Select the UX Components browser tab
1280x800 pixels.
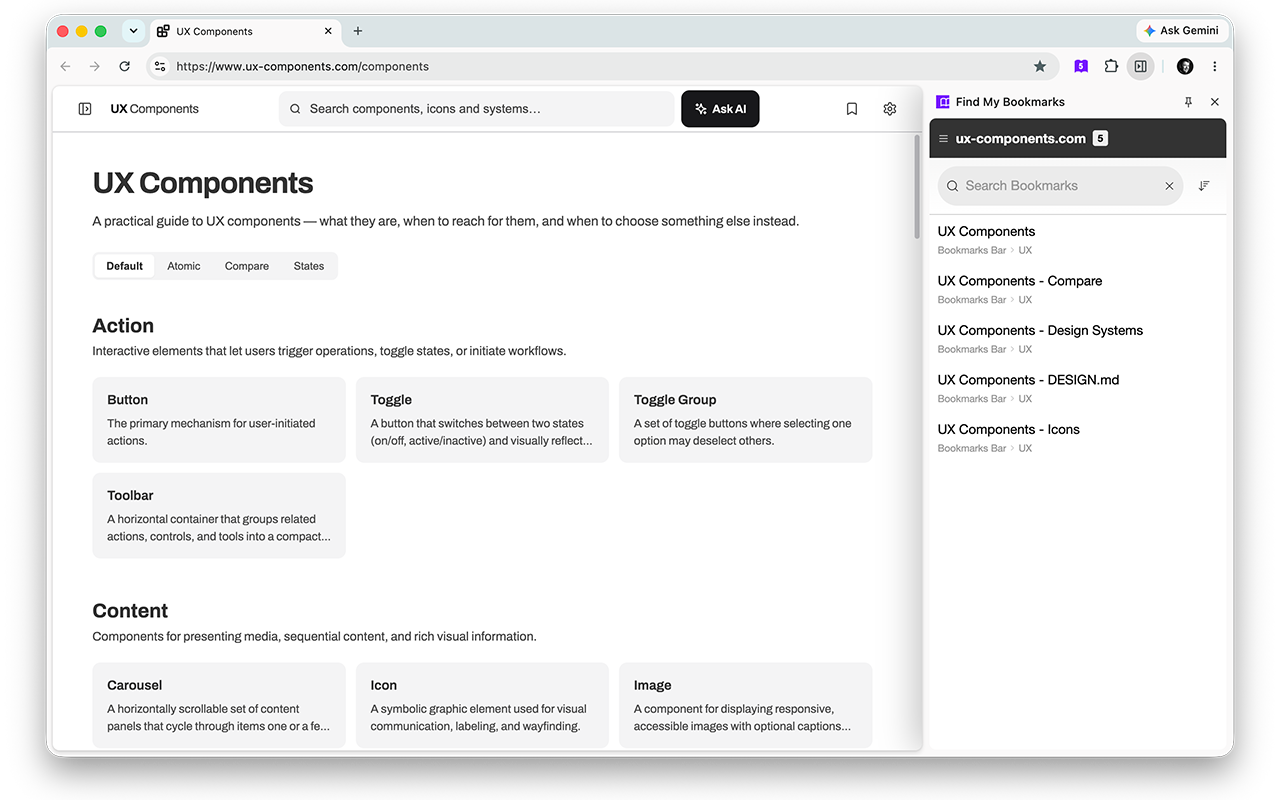[x=245, y=31]
